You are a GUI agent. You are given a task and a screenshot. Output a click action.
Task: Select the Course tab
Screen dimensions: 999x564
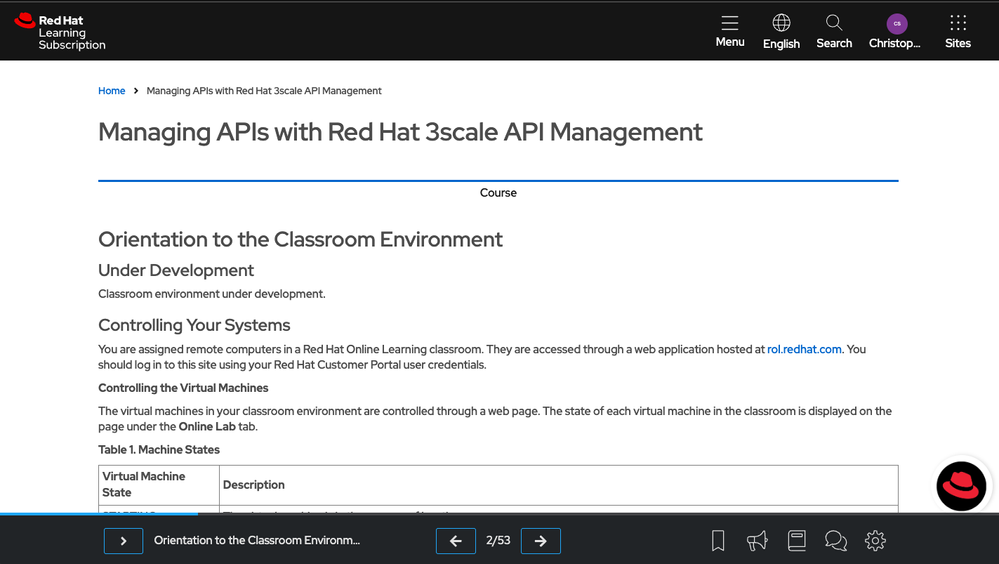click(x=498, y=193)
